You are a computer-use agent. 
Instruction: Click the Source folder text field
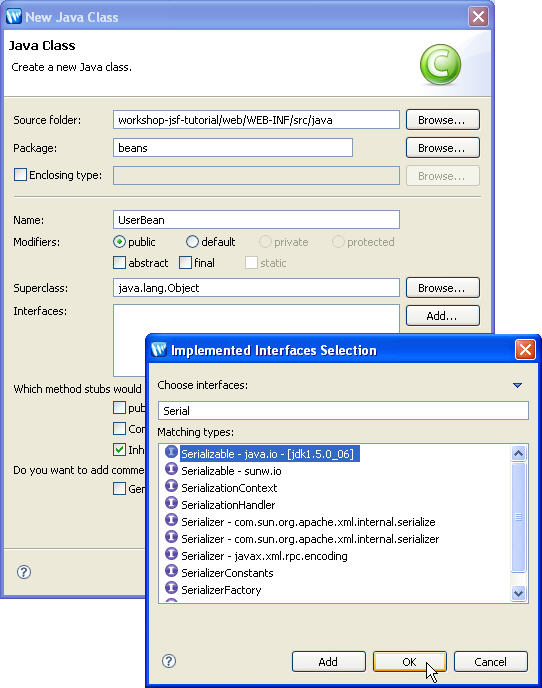[256, 120]
